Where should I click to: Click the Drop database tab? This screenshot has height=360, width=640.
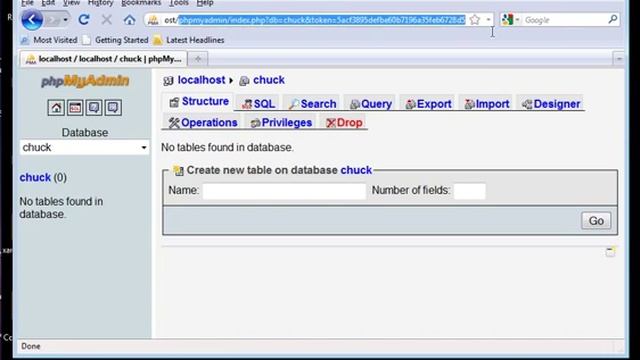[x=344, y=123]
